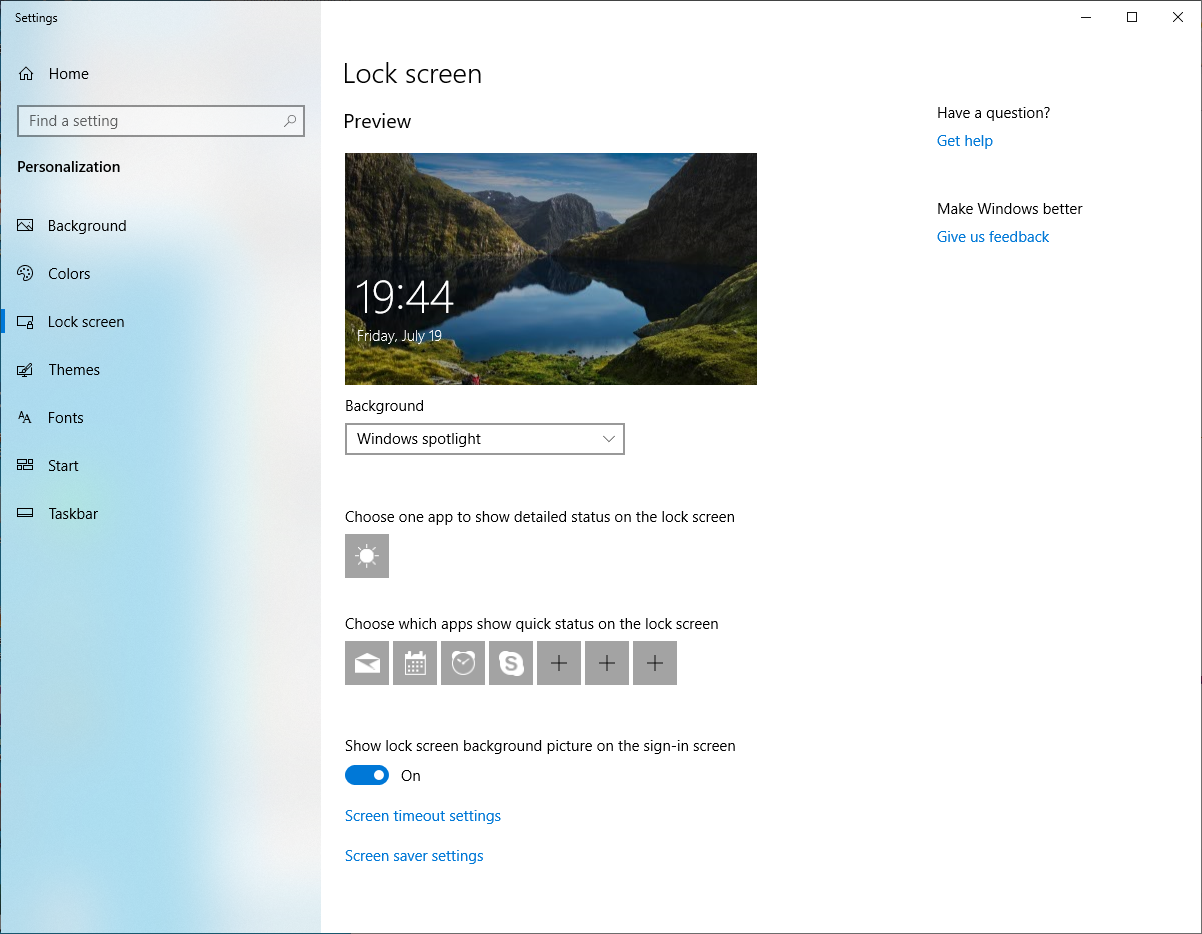Click the lock screen preview image
1202x934 pixels.
tap(551, 269)
